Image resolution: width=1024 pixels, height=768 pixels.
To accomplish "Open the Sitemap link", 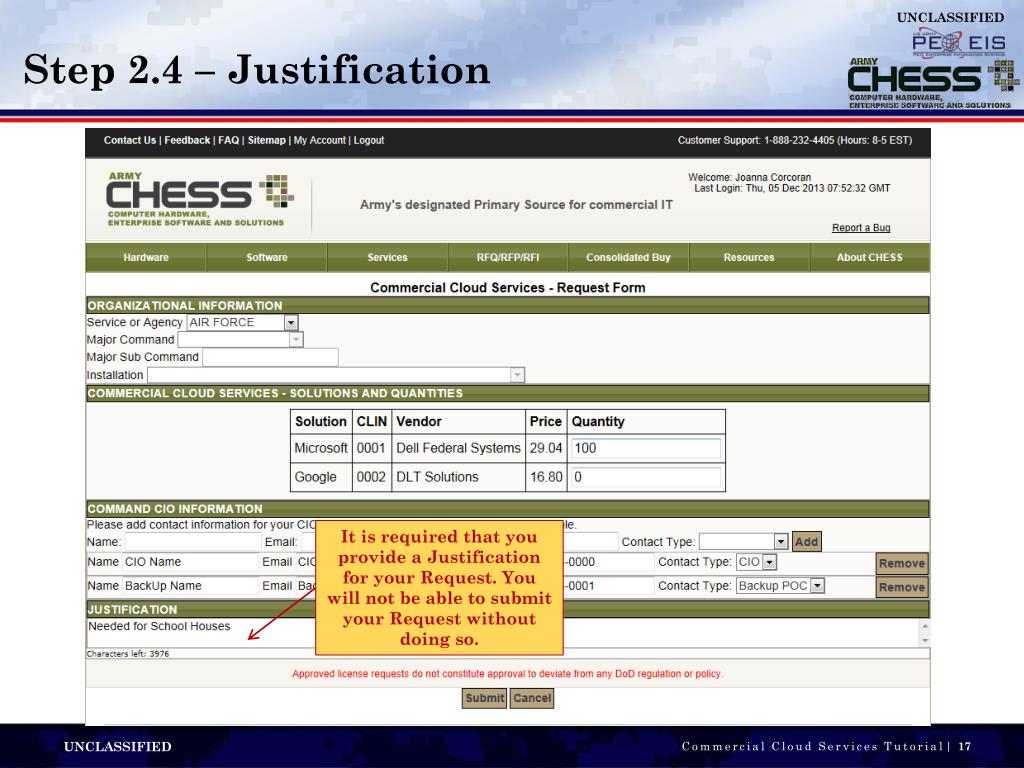I will coord(266,140).
